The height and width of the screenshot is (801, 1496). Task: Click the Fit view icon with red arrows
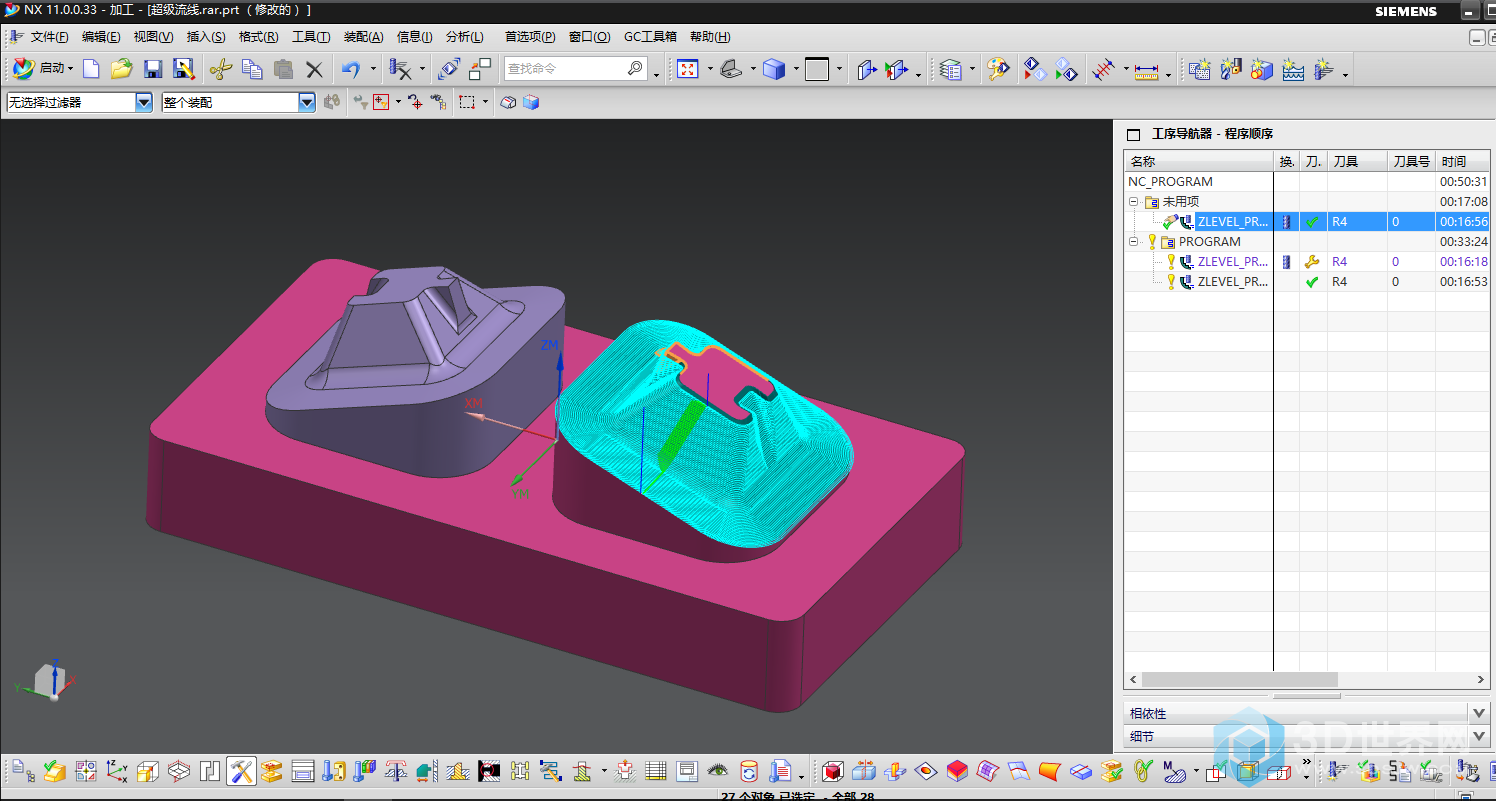[x=688, y=69]
